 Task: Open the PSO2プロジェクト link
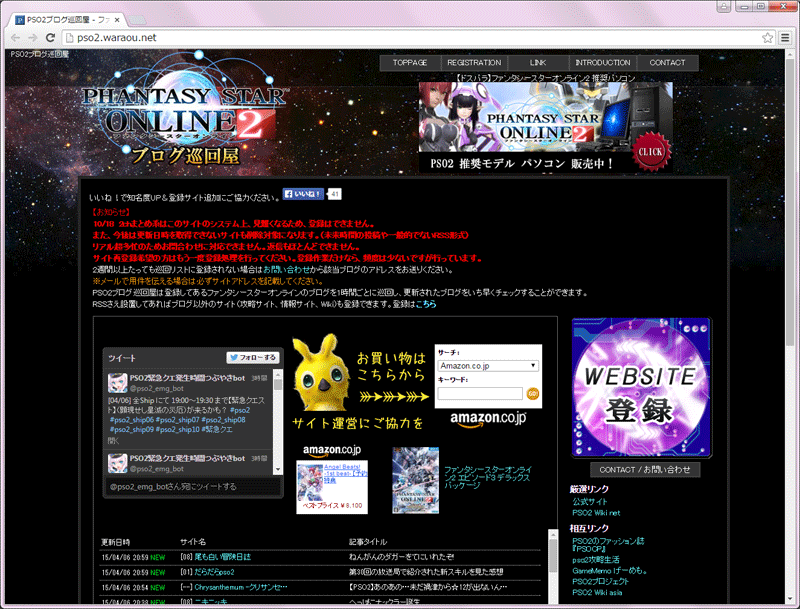601,581
